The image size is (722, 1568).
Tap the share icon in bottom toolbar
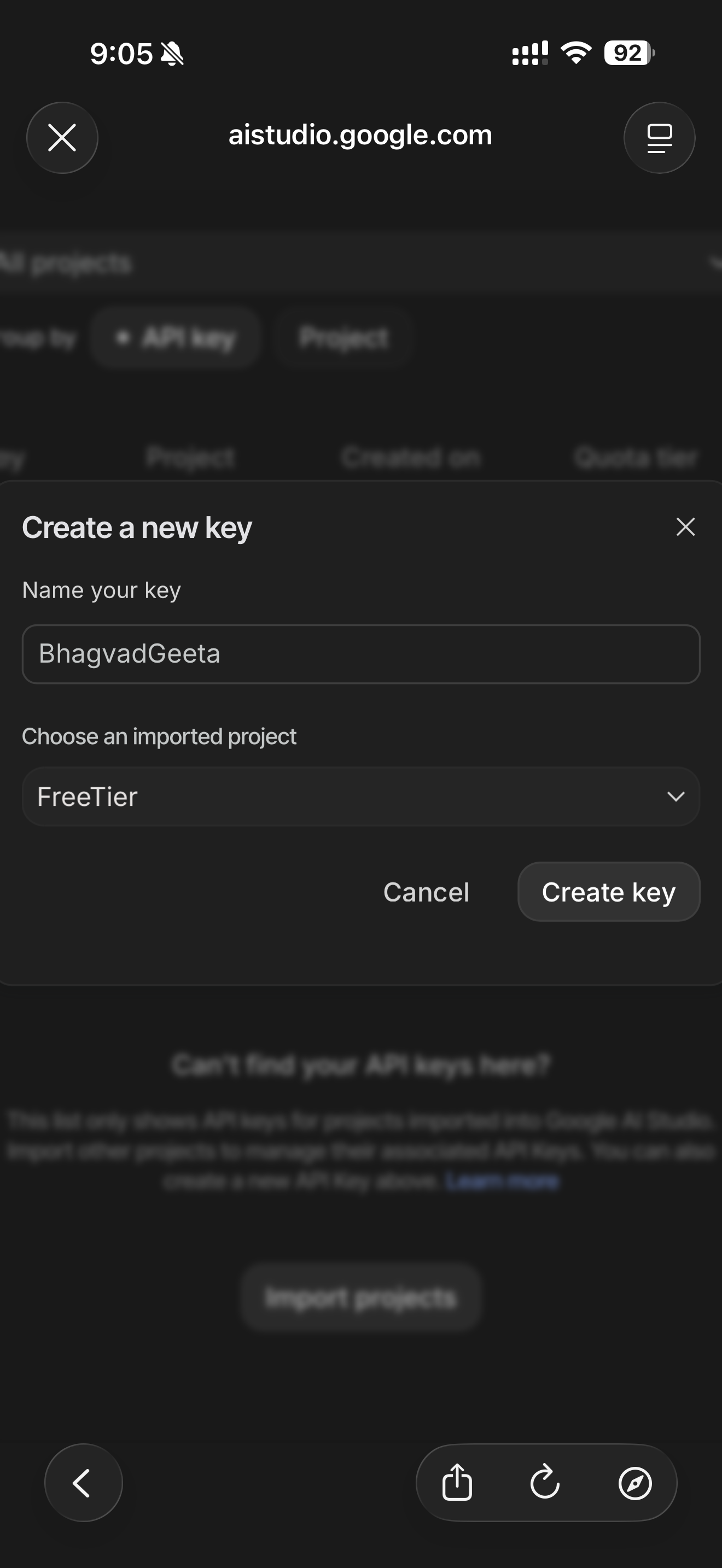click(x=457, y=1483)
